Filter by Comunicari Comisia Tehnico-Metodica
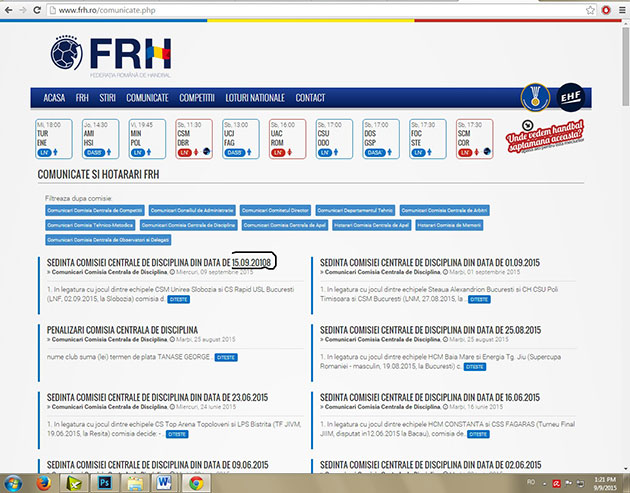630x493 pixels. (90, 225)
